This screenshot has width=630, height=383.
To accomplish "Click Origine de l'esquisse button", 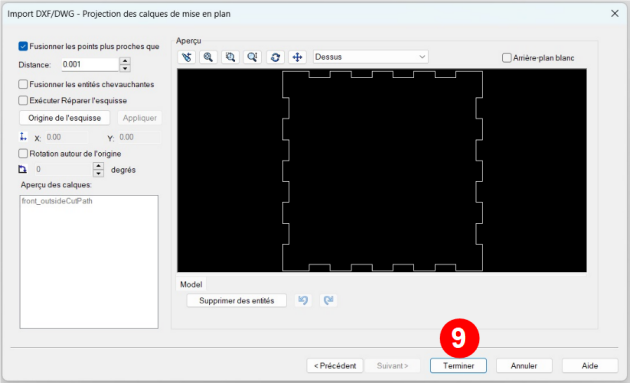I will (x=65, y=118).
